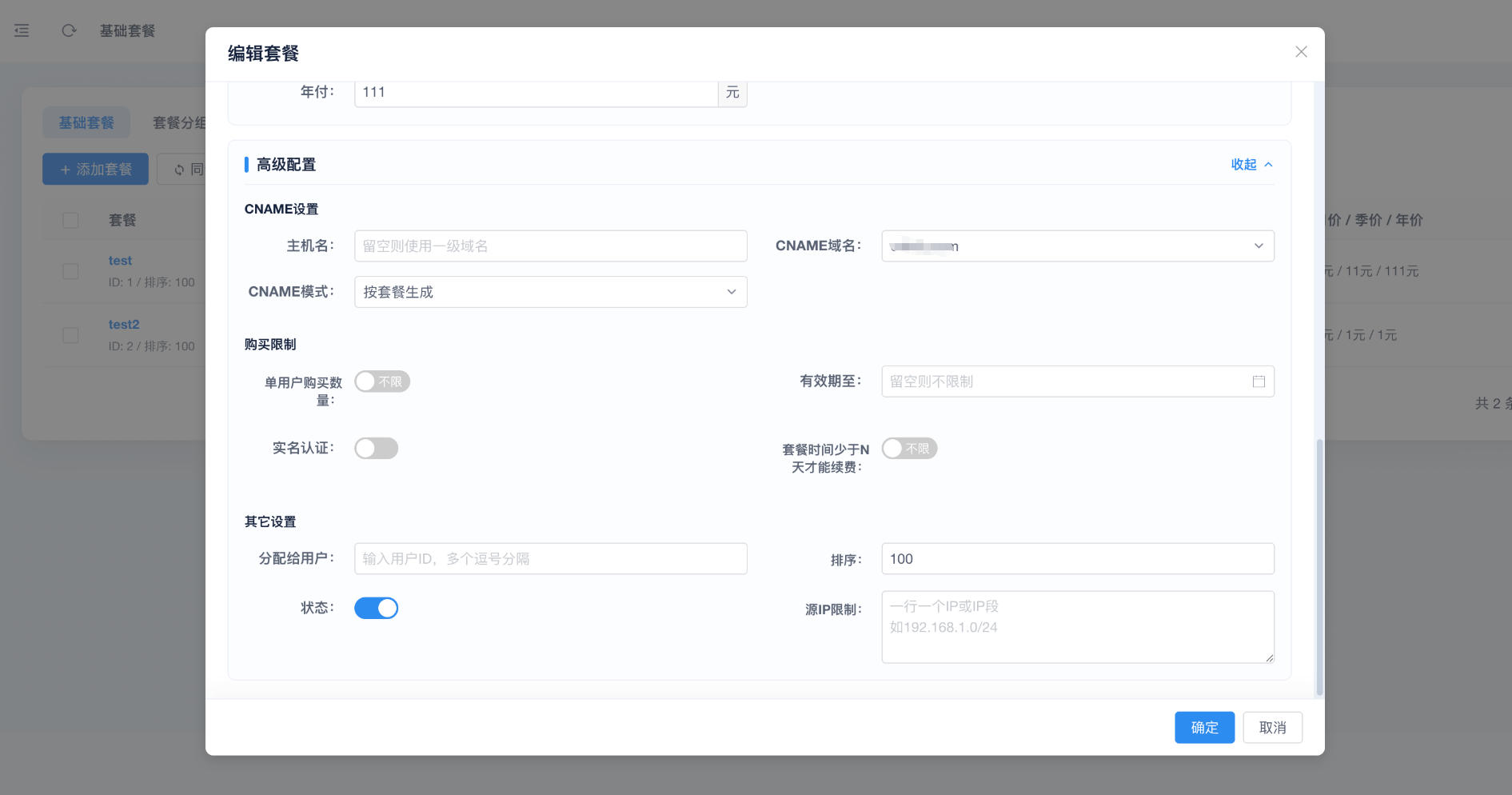Screen dimensions: 1512x795
Task: Click the 套餐 column header
Action: click(x=122, y=220)
